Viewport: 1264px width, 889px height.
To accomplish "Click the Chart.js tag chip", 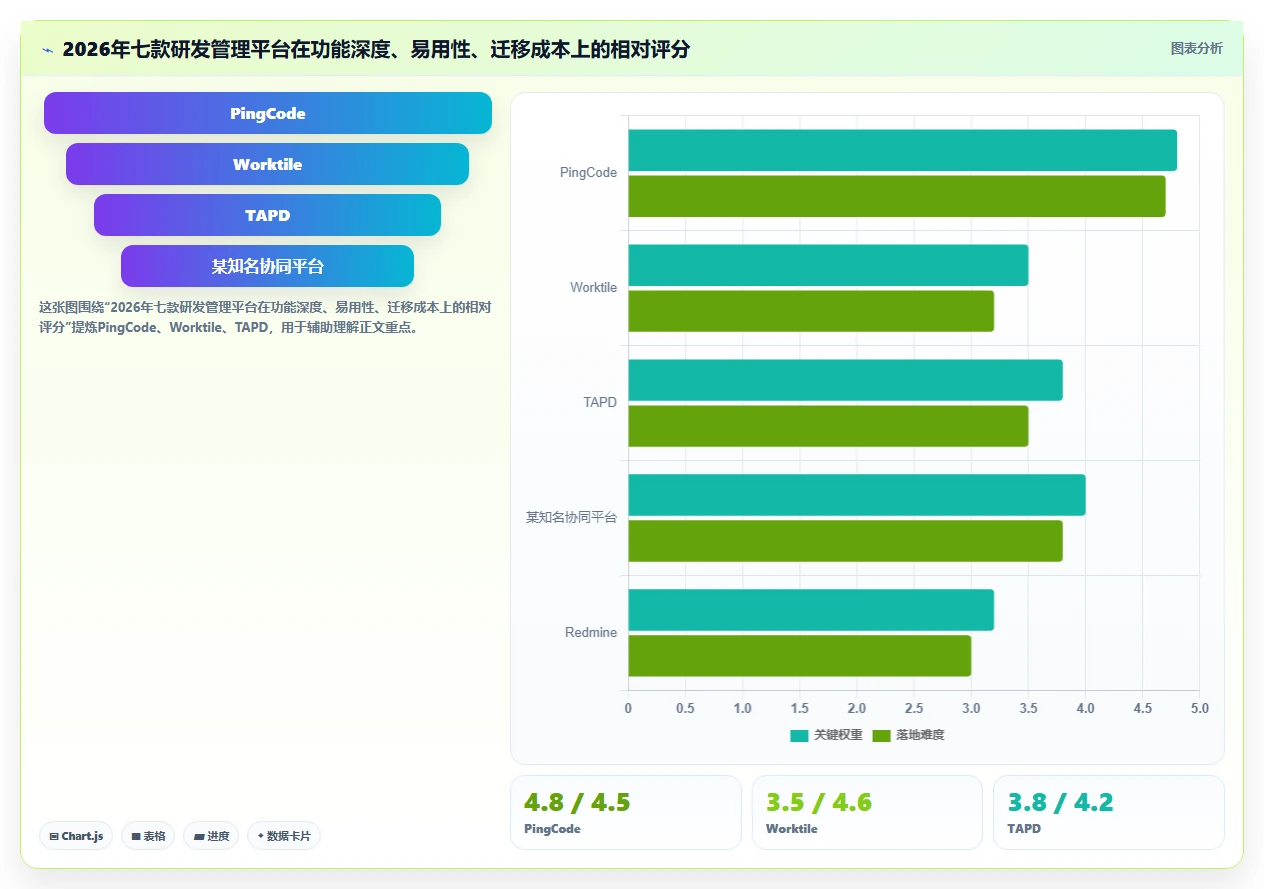I will point(76,836).
